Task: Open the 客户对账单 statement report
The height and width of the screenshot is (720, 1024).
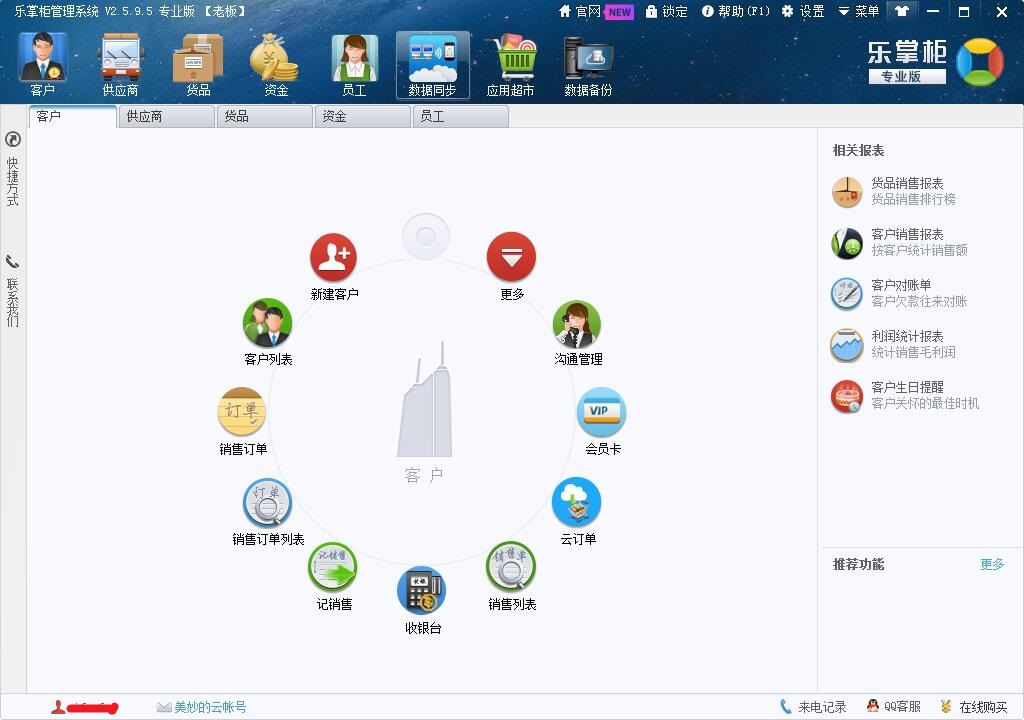Action: (900, 293)
